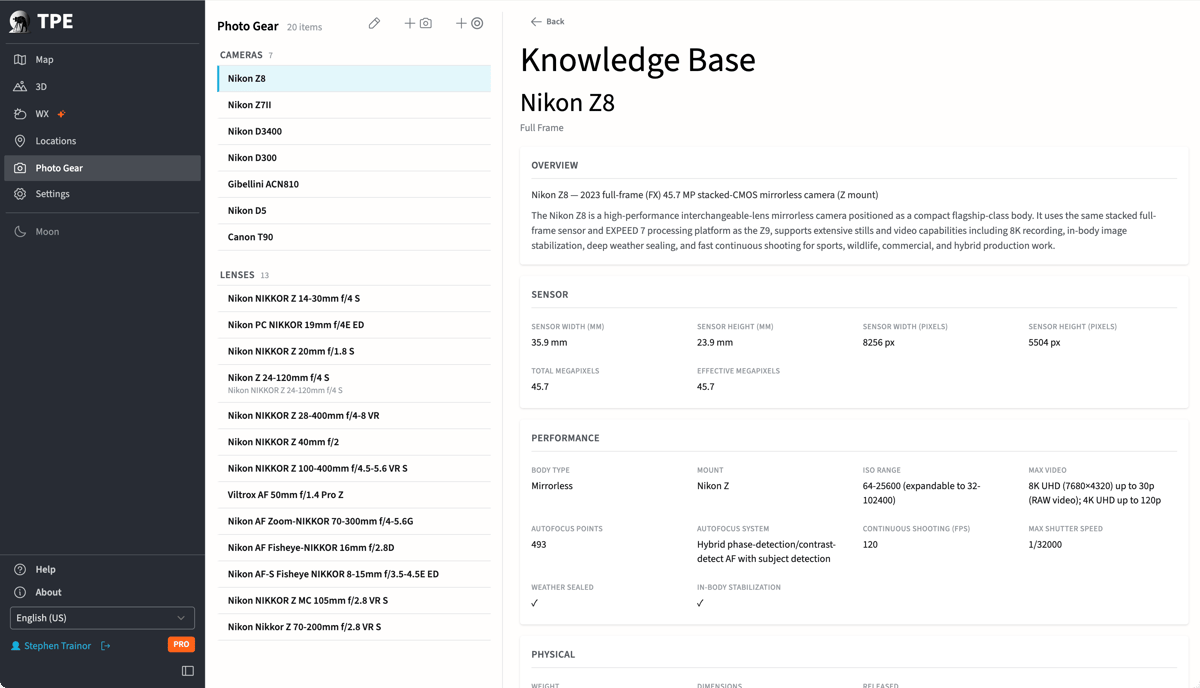
Task: Click the autofocus points value 493
Action: click(x=539, y=545)
